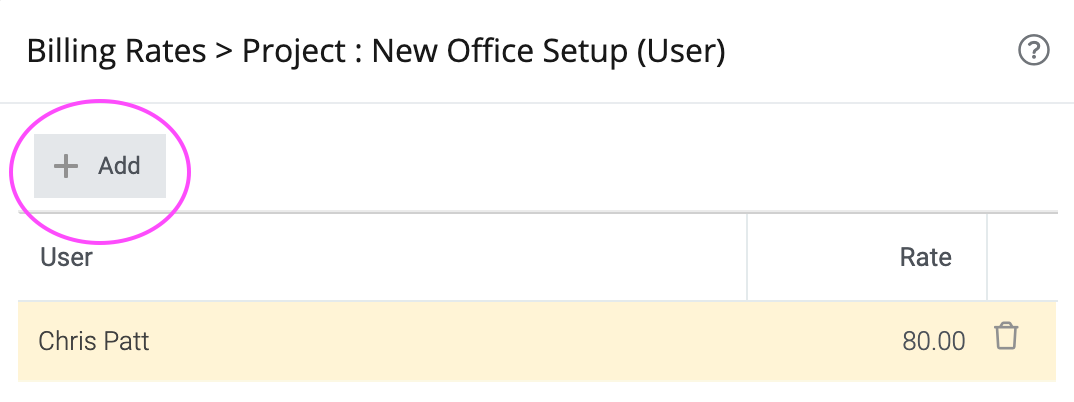Sort by the Rate column header
1074x402 pixels.
925,257
